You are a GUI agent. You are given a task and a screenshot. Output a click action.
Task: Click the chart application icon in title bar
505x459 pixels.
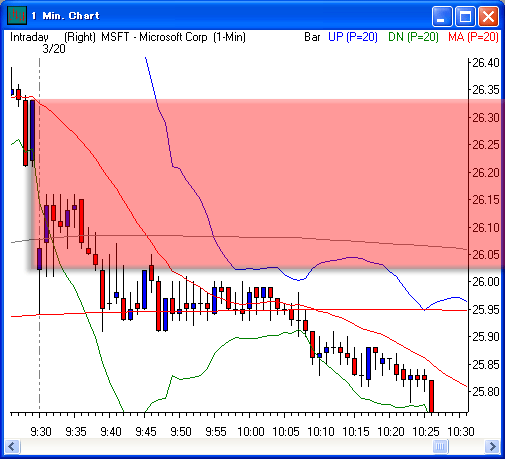tap(16, 15)
